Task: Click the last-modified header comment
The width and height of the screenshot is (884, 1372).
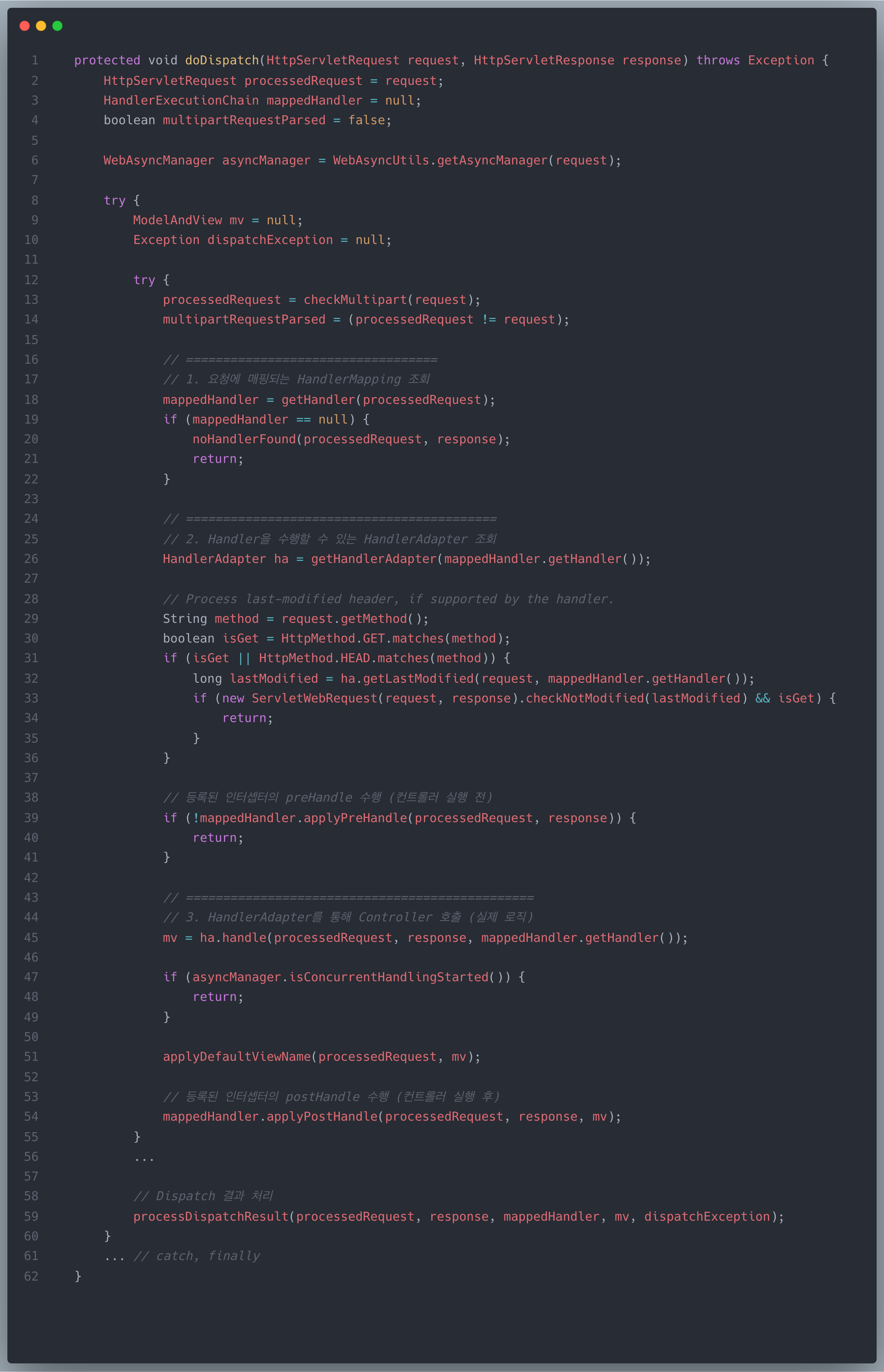Action: [388, 599]
